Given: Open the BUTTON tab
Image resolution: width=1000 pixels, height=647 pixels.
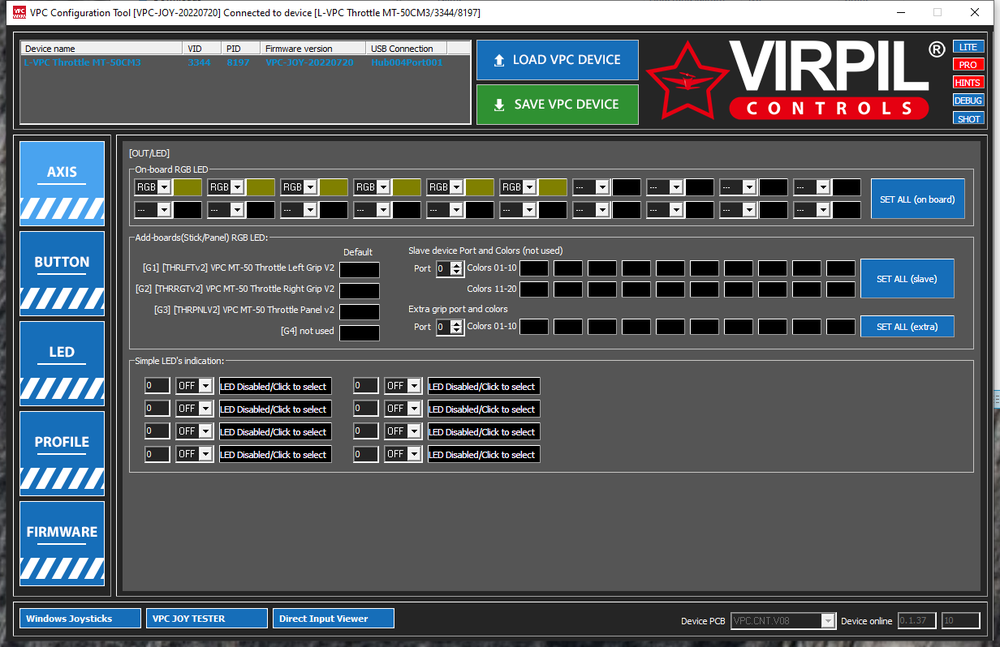Looking at the screenshot, I should click(x=62, y=274).
